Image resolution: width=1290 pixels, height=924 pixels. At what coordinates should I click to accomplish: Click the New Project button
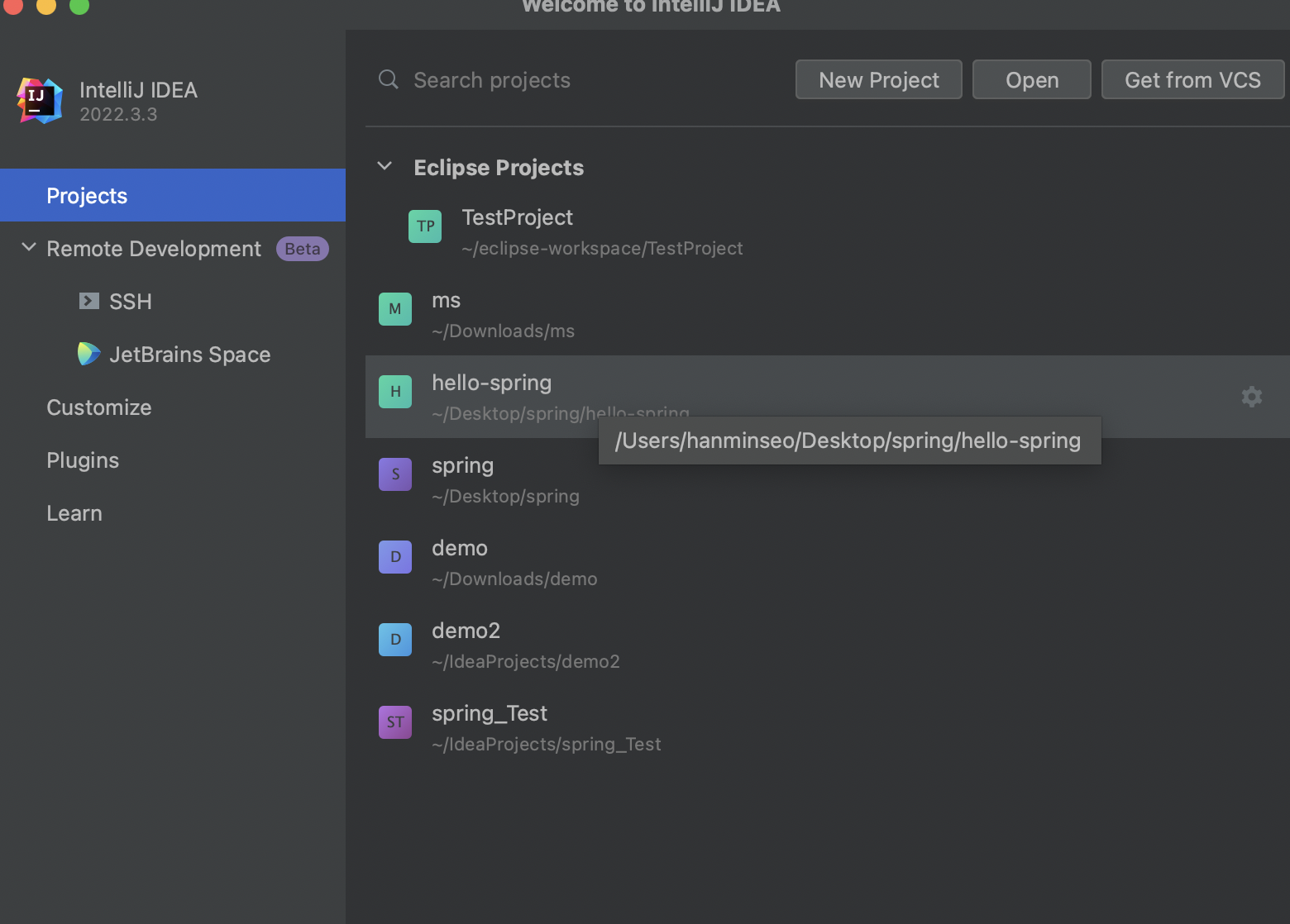click(879, 79)
